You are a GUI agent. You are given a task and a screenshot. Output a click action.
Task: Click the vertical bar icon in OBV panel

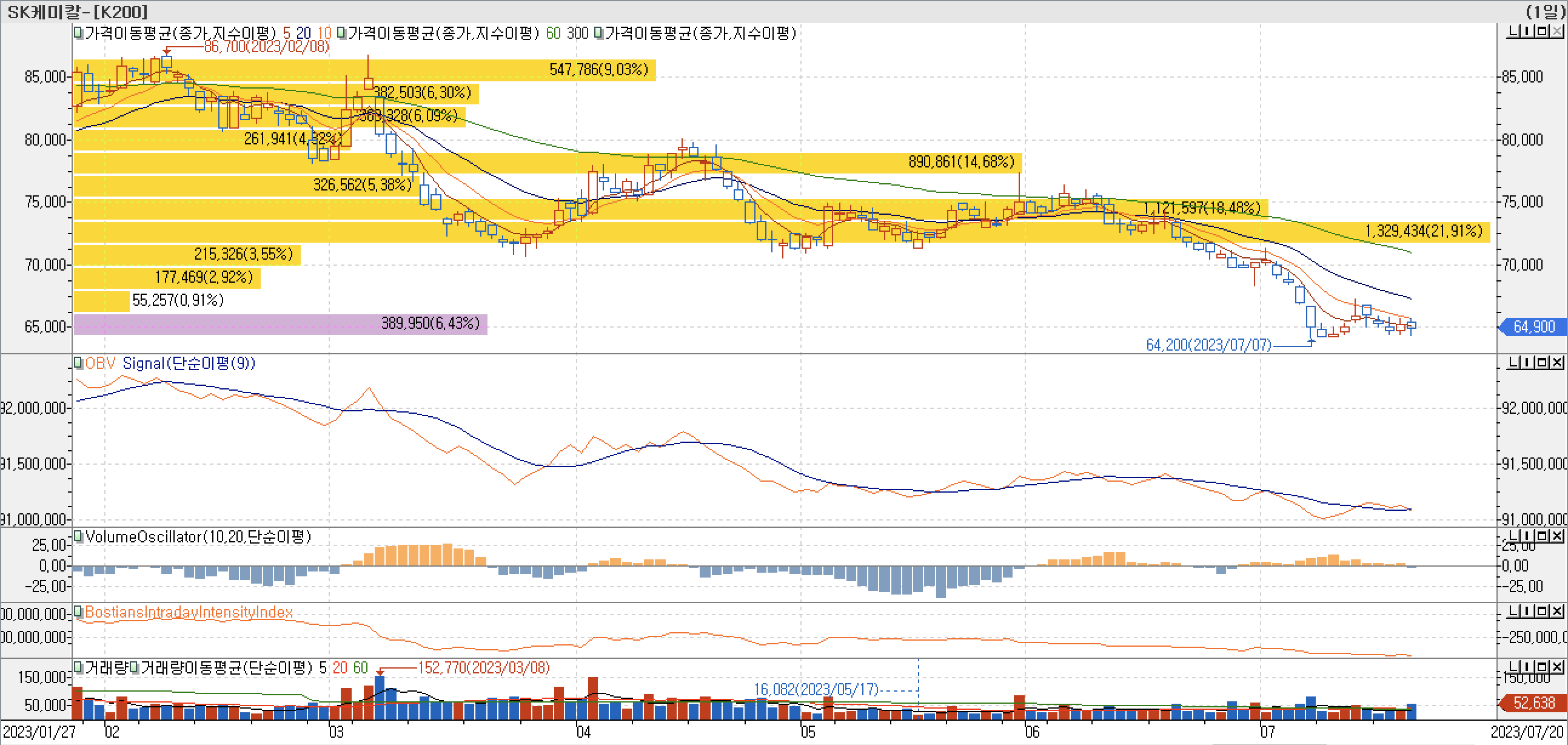tap(1528, 362)
